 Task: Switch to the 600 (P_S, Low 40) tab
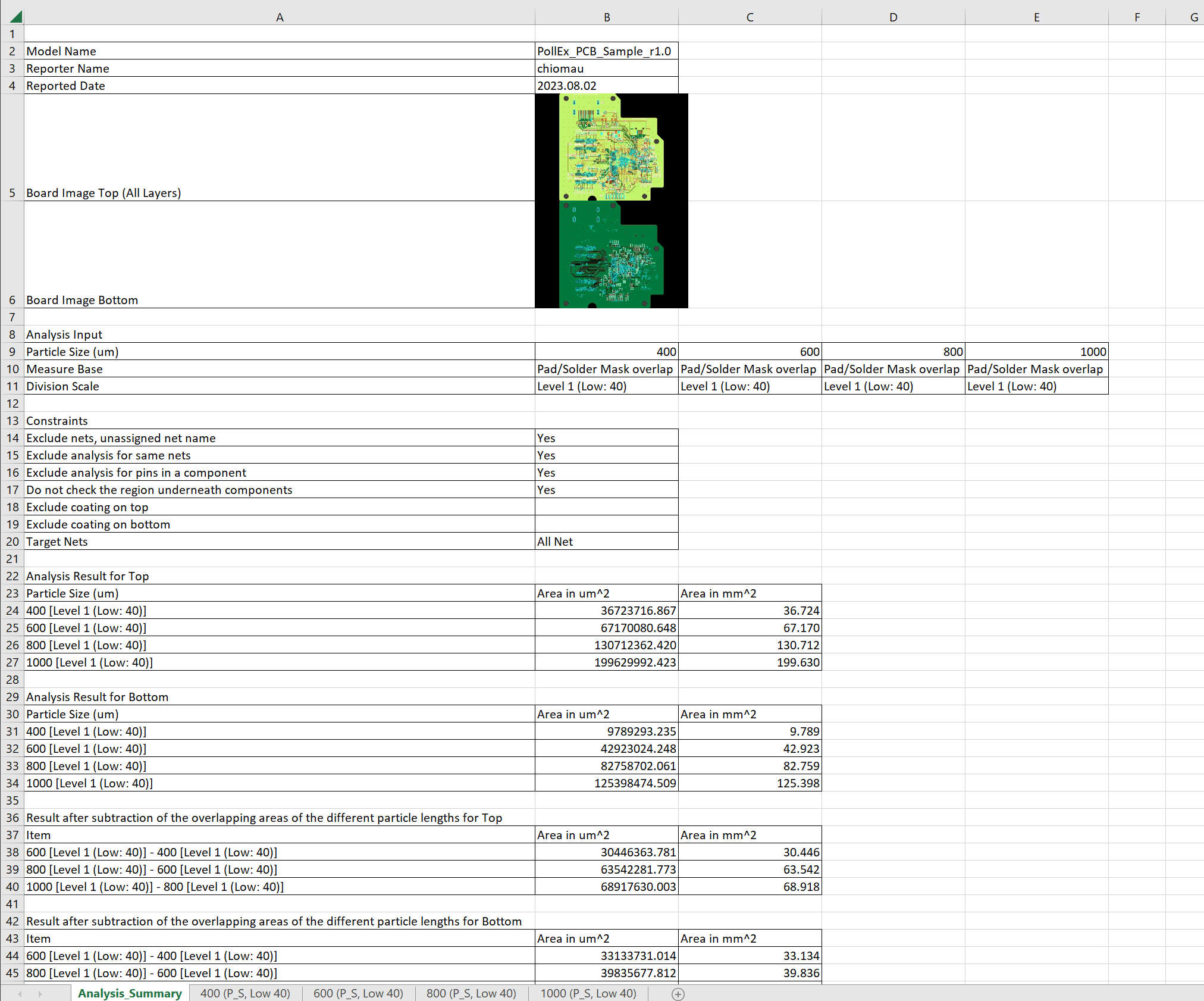pyautogui.click(x=358, y=993)
